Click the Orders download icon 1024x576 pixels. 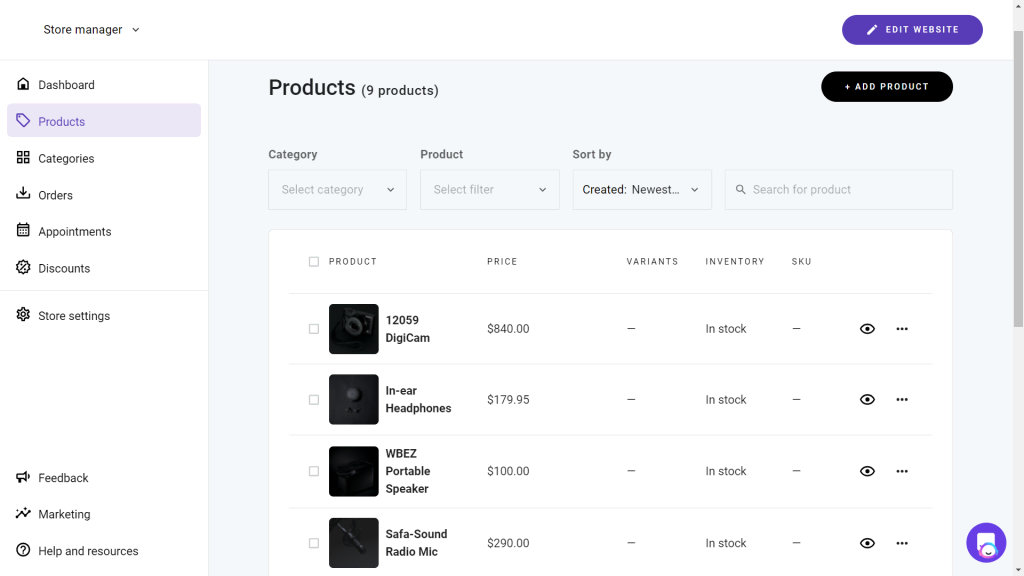23,194
